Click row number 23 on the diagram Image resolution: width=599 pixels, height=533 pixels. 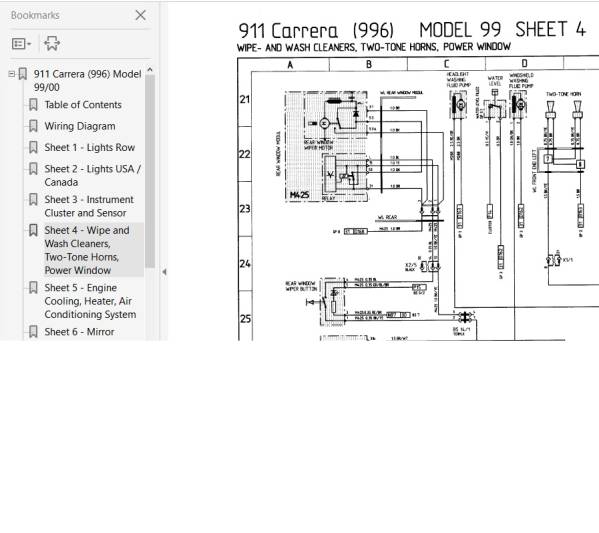pyautogui.click(x=244, y=209)
